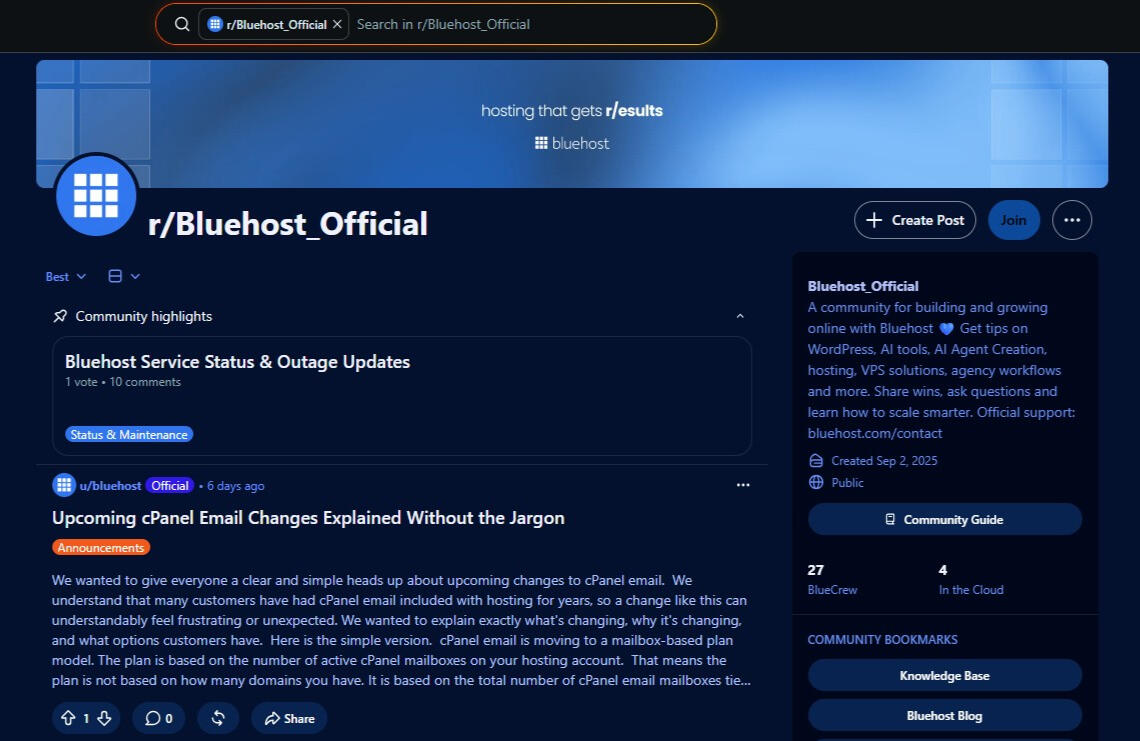Focus the Search in r/Bluehost_Official field
1140x741 pixels.
(x=531, y=24)
